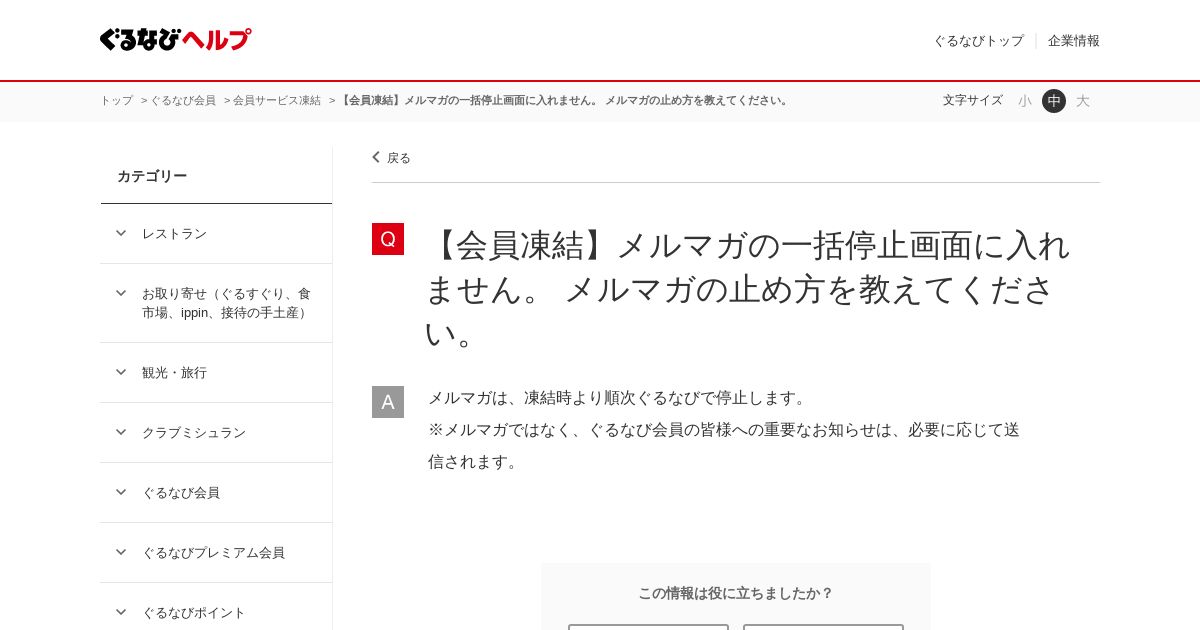1200x630 pixels.
Task: Select ぐるなびプレミアム会員 category label
Action: click(213, 553)
